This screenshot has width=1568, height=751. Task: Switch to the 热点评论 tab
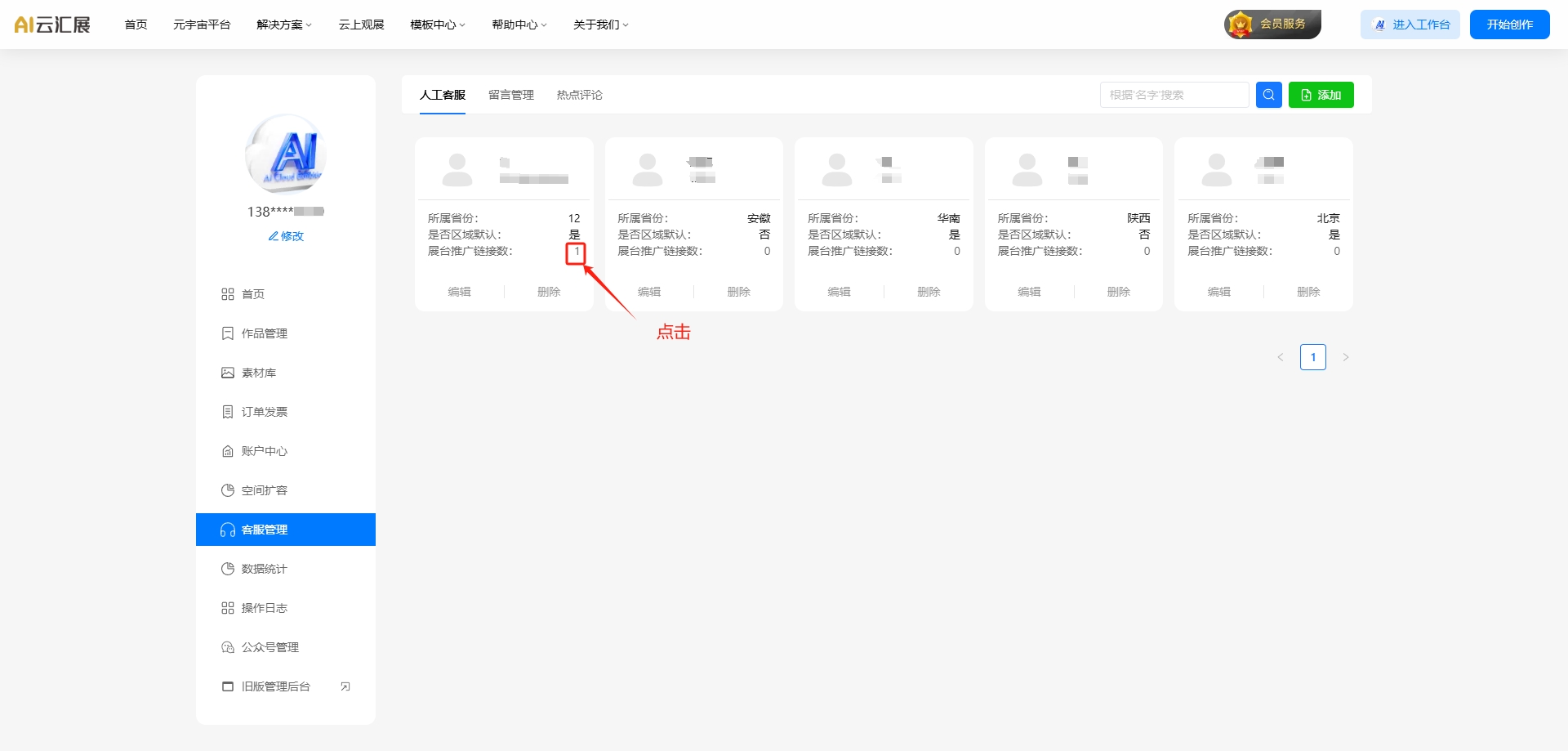coord(579,95)
